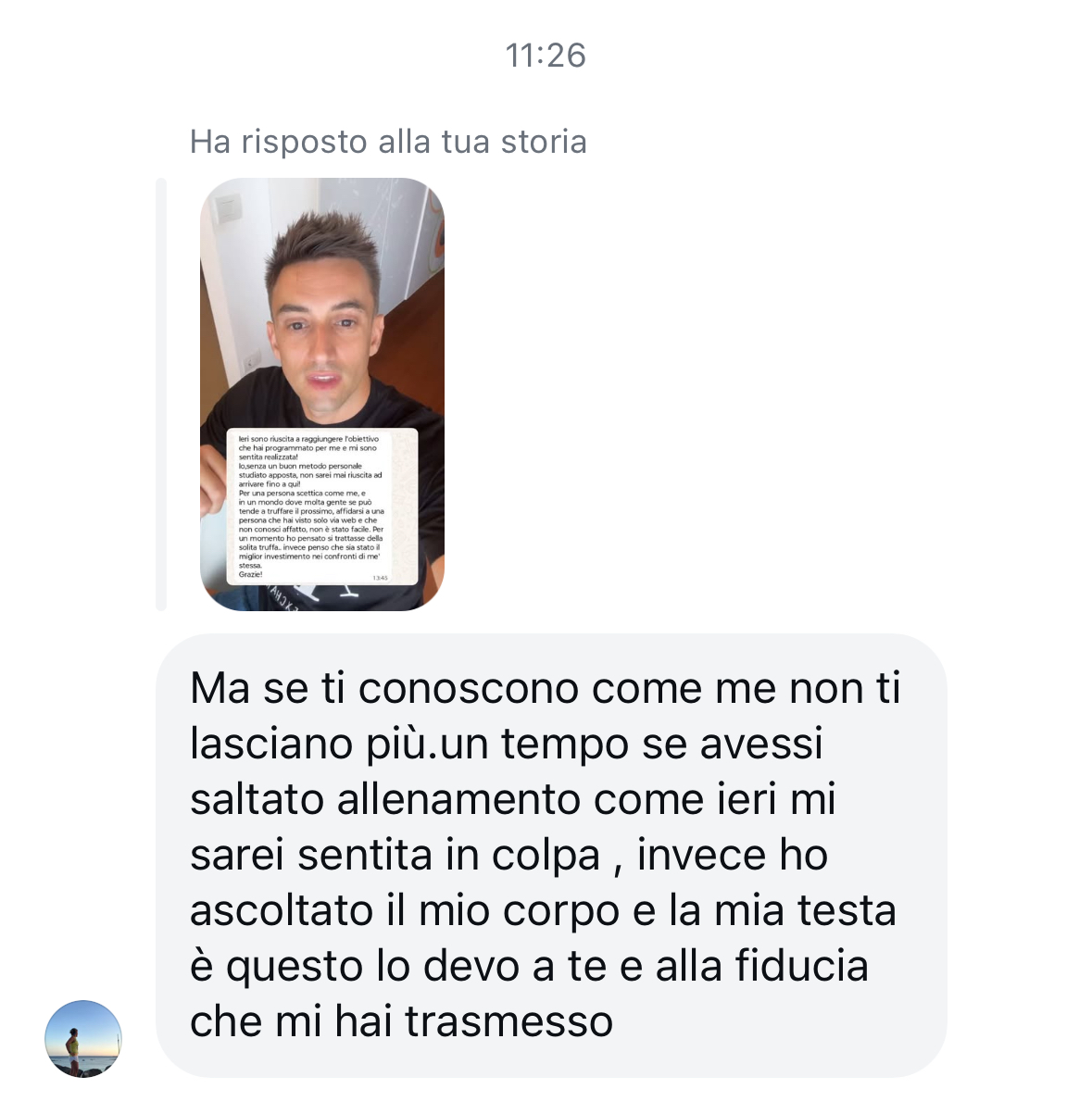Viewport: 1092px width, 1114px height.
Task: Tap the line 'lasciano più.un tempo se avessi'
Action: pyautogui.click(x=506, y=744)
